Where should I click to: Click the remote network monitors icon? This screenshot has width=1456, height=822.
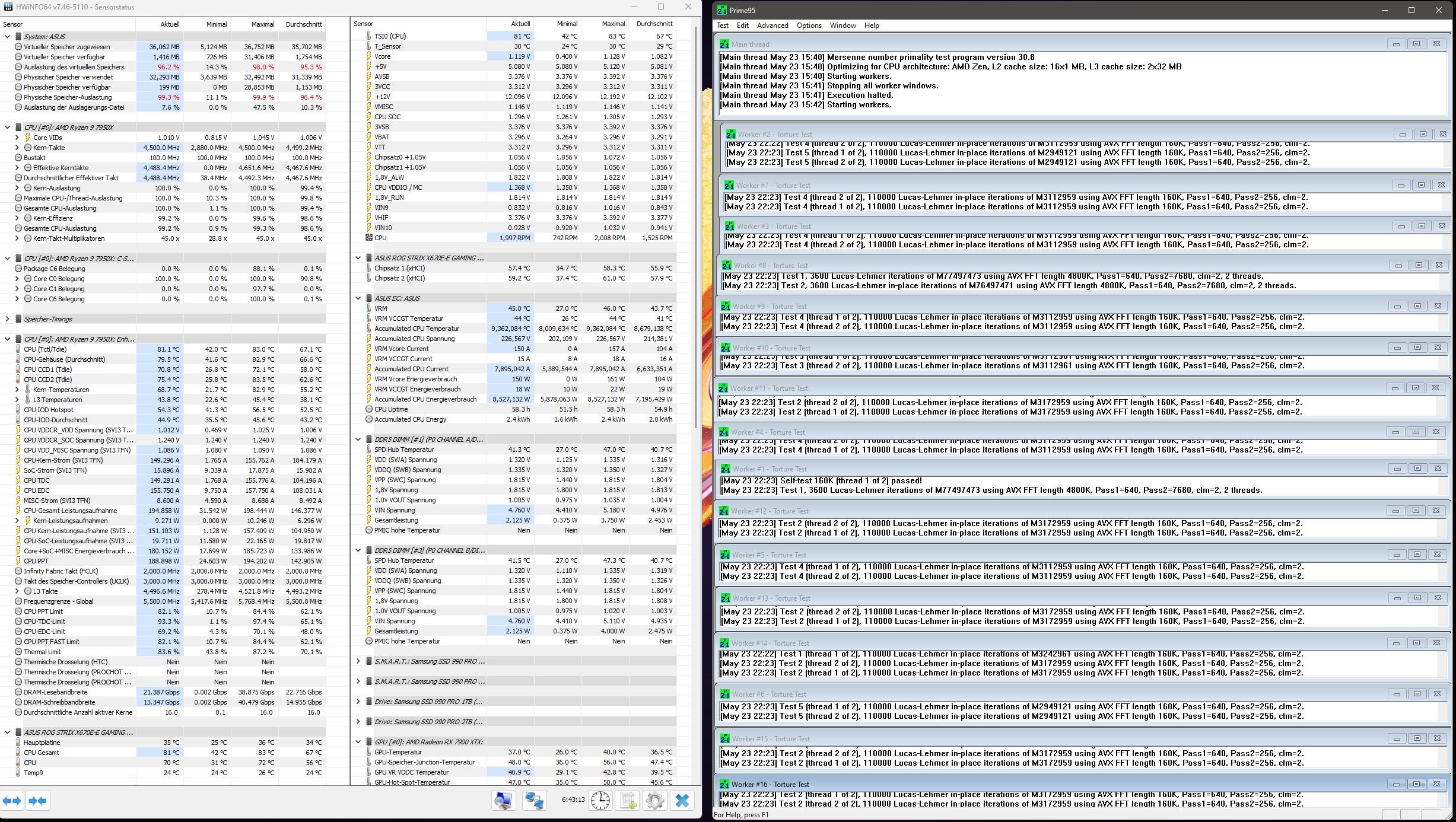tap(534, 801)
